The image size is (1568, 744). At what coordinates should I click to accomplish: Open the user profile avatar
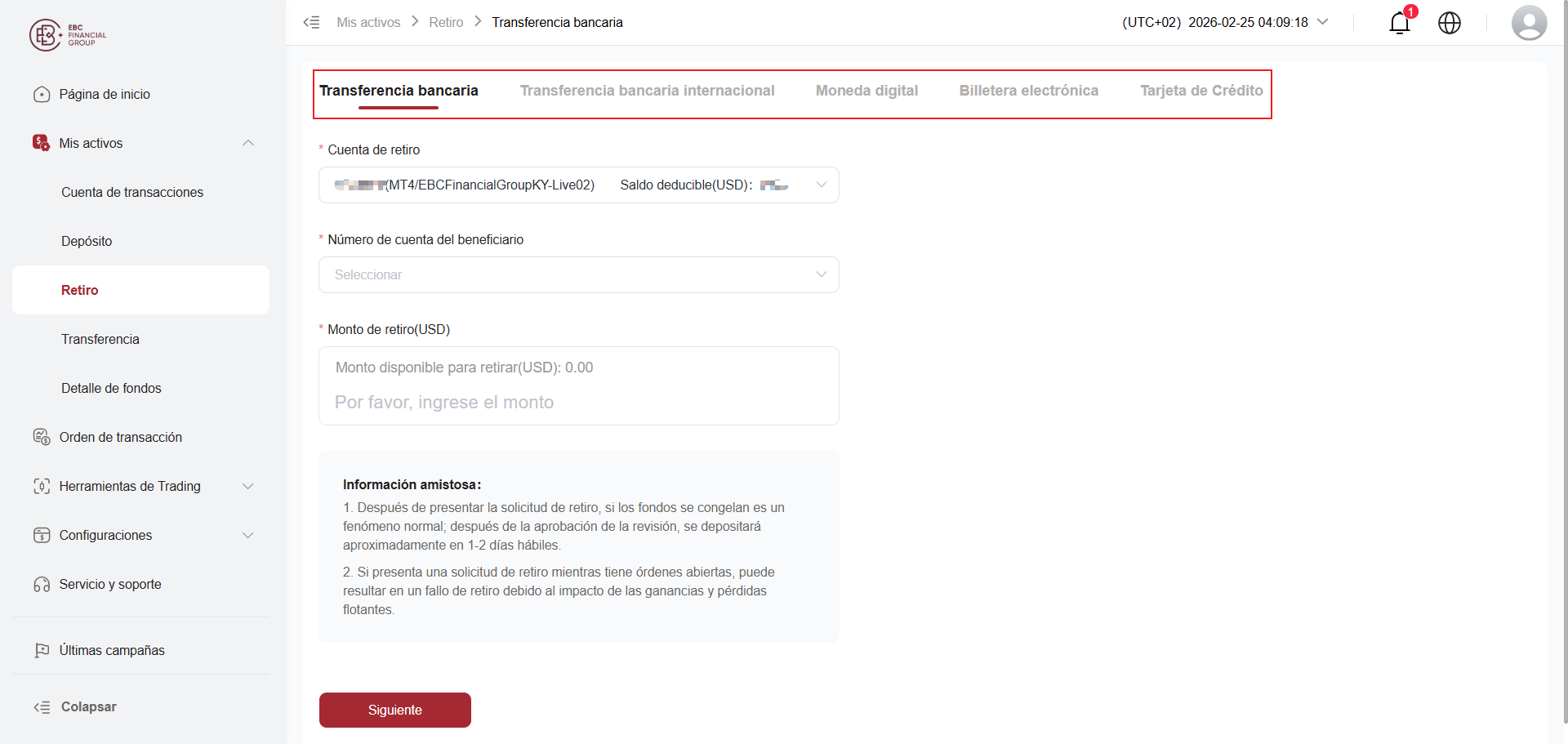pyautogui.click(x=1529, y=23)
